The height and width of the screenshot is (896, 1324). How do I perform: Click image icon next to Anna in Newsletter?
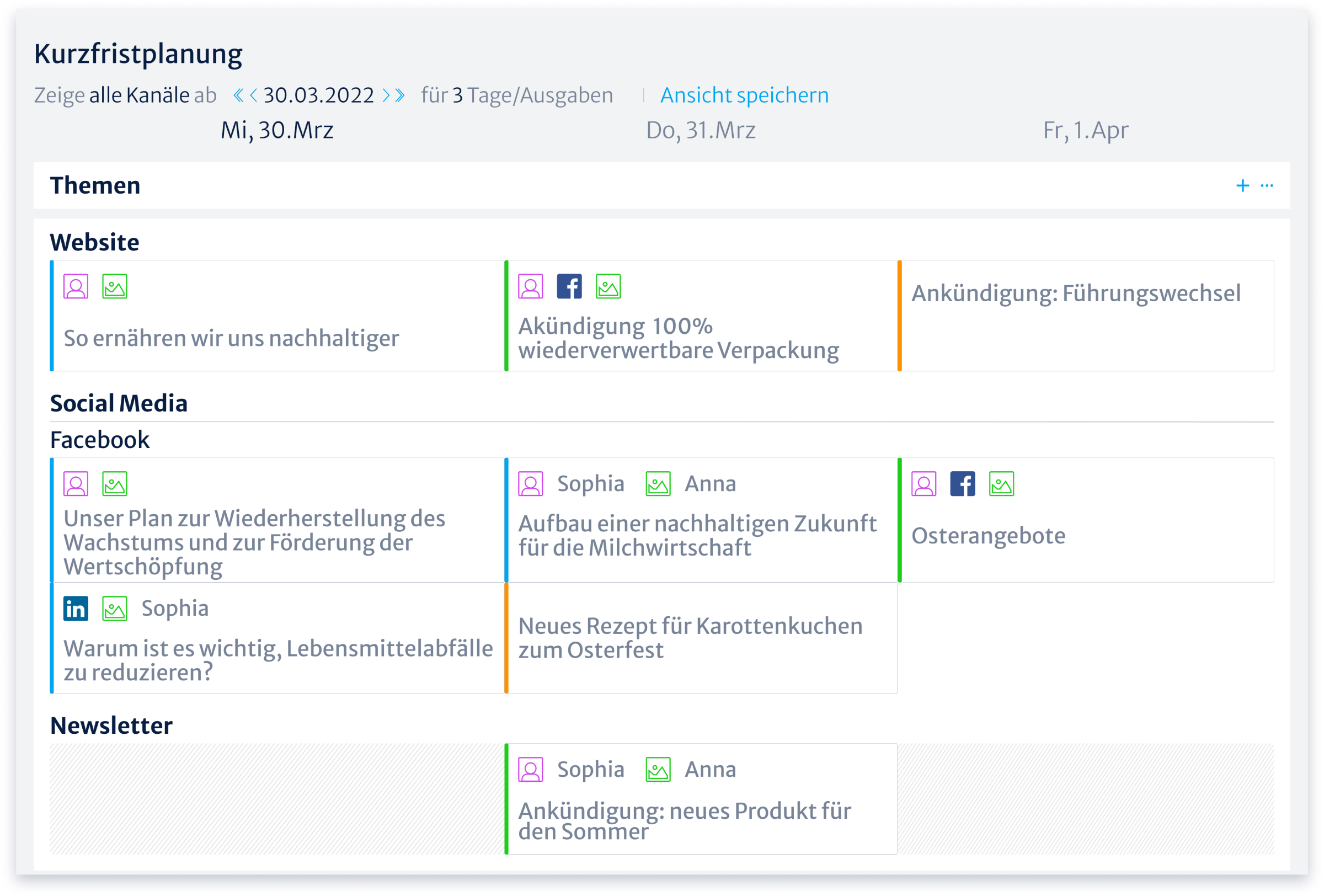coord(658,770)
